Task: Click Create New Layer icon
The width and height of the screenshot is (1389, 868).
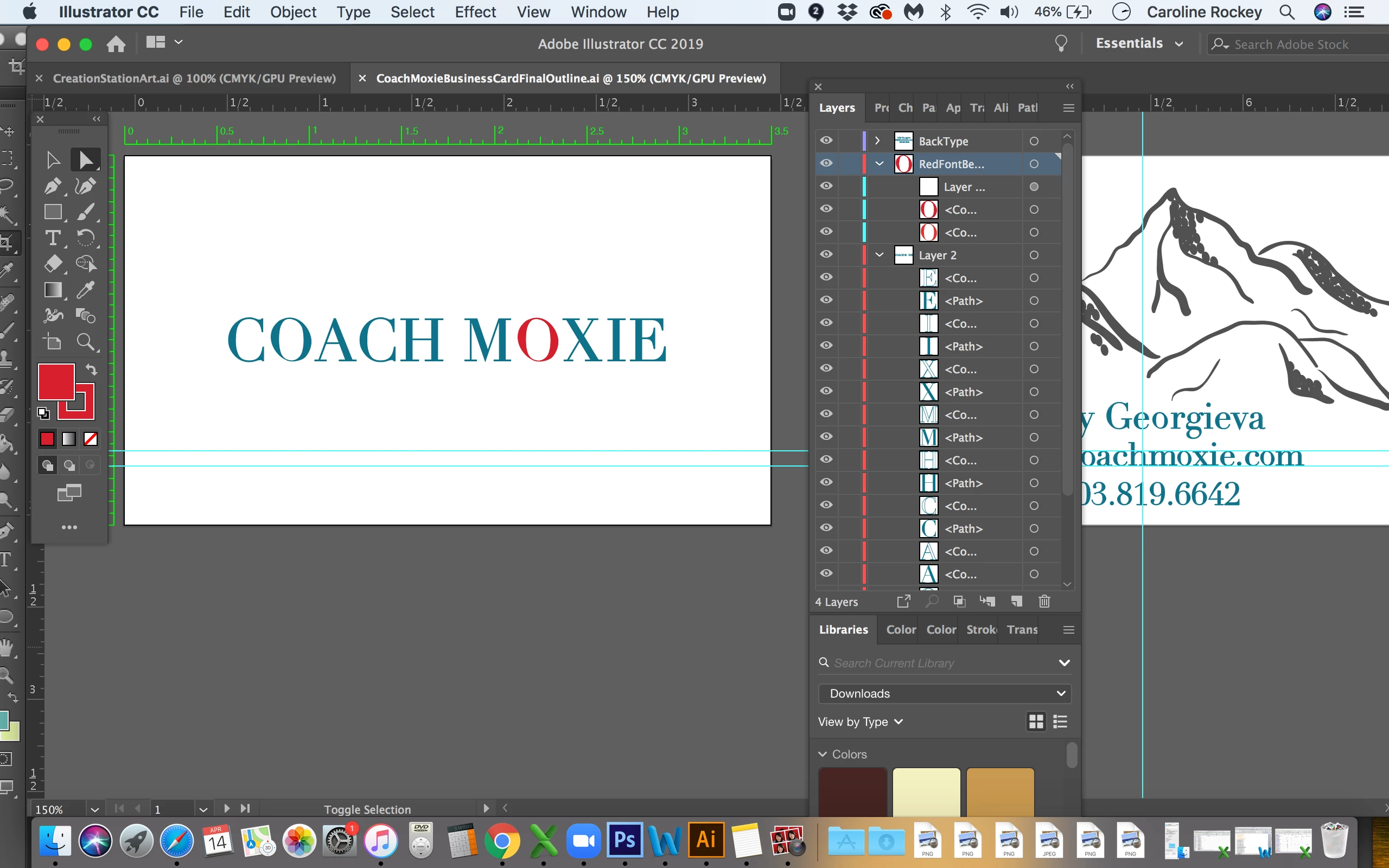Action: [1016, 601]
